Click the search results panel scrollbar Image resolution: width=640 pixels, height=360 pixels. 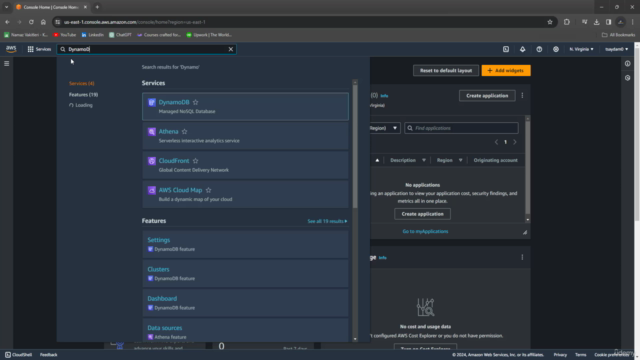tap(355, 147)
